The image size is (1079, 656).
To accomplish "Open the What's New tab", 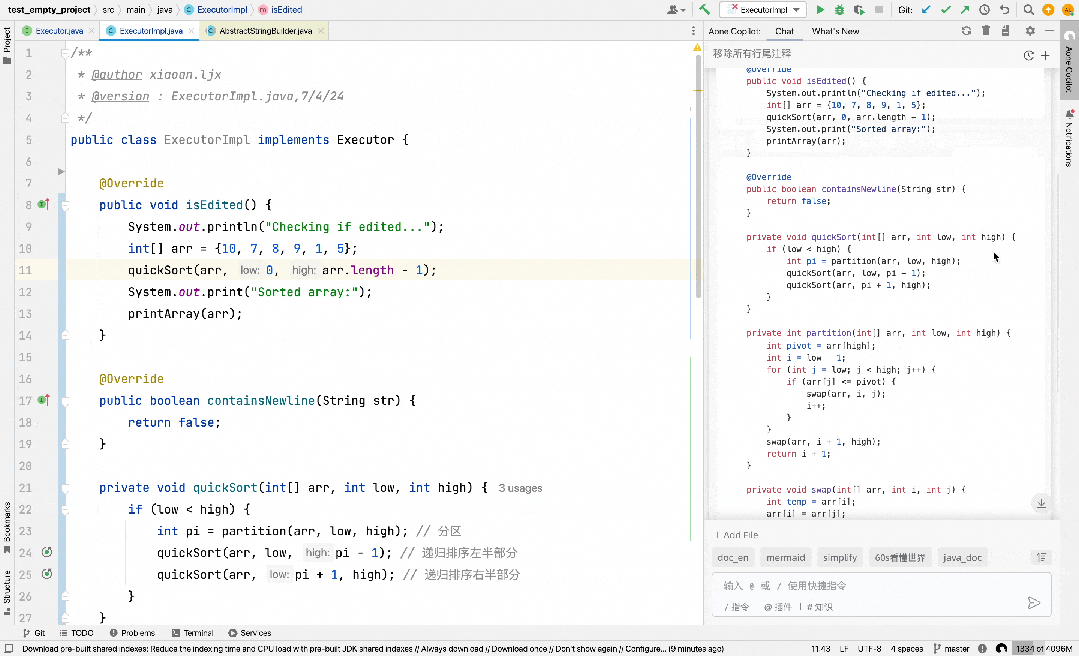I will click(835, 31).
